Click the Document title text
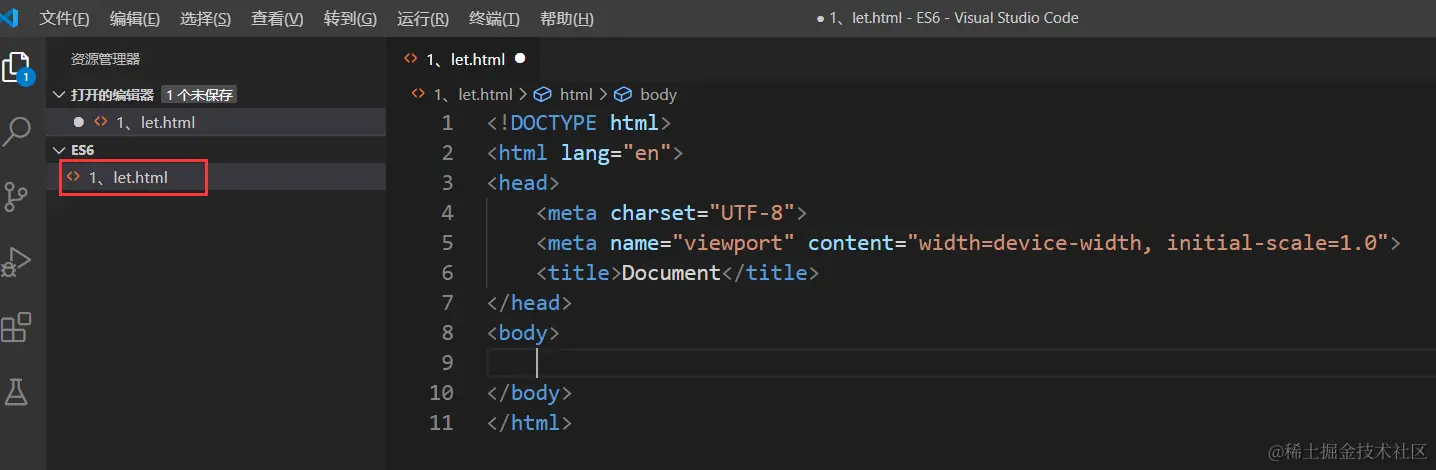Viewport: 1436px width, 470px height. (671, 273)
